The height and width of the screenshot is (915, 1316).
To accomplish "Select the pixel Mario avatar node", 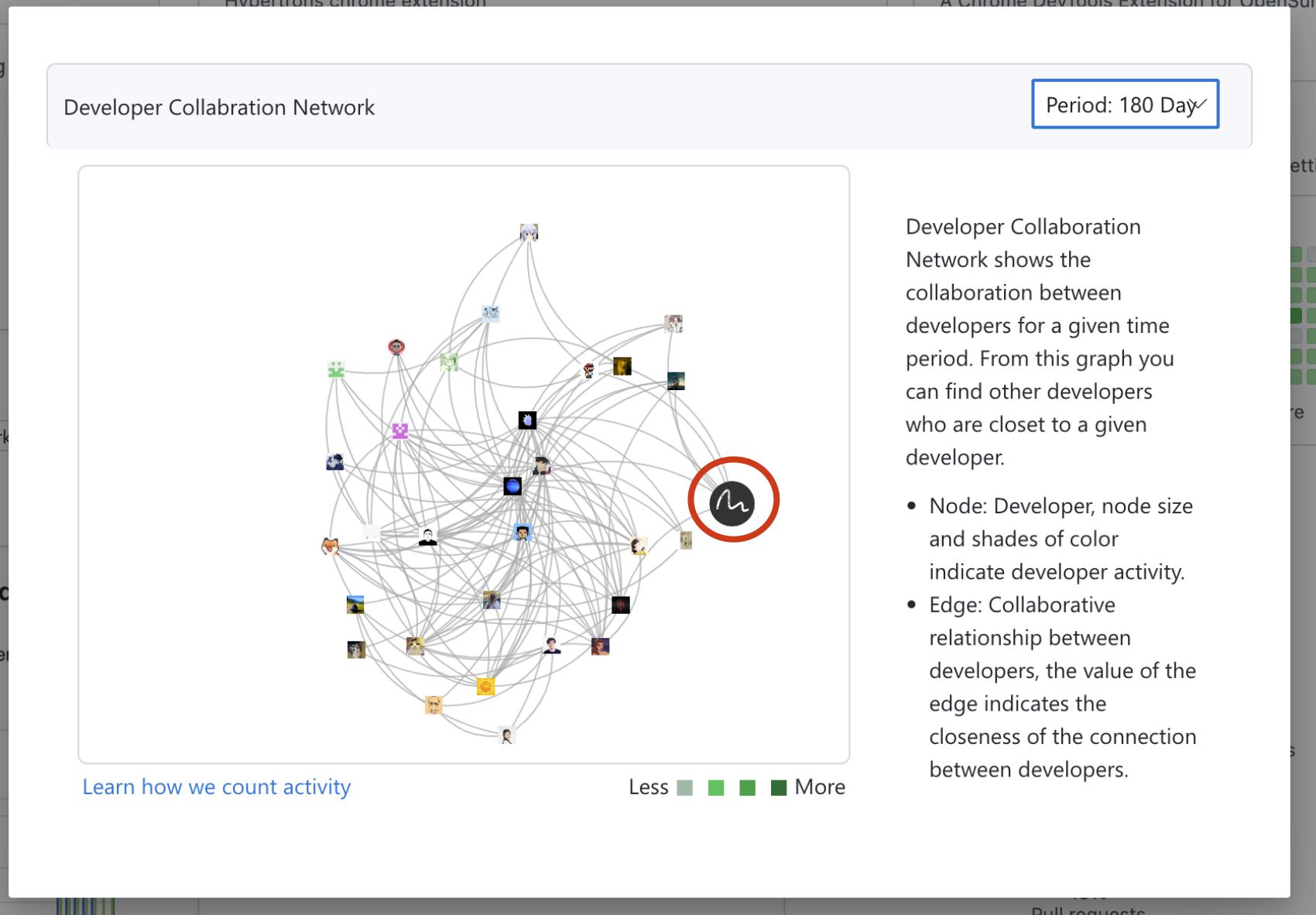I will coord(589,371).
